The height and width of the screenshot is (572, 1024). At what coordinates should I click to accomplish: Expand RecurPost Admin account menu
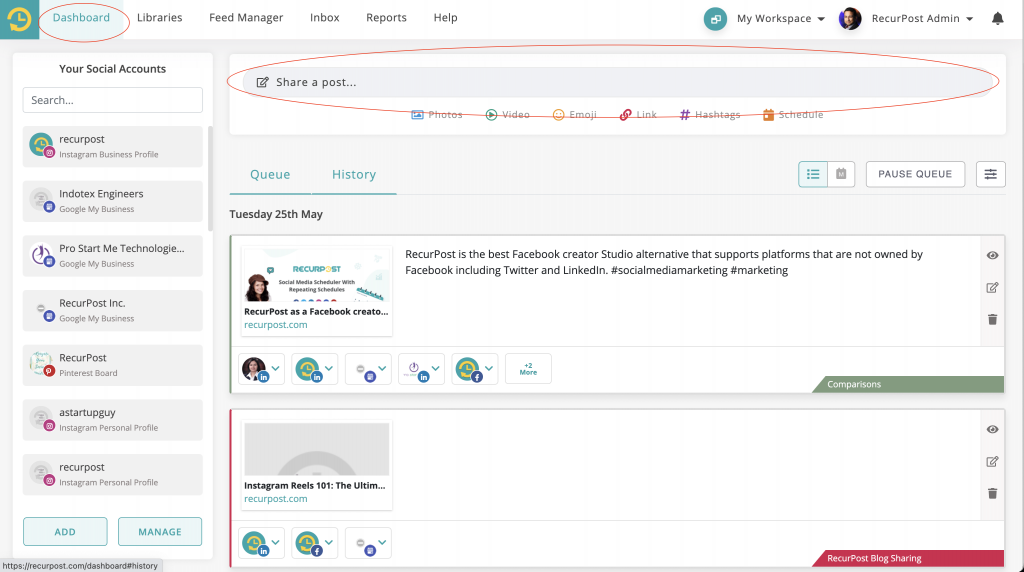[x=969, y=19]
